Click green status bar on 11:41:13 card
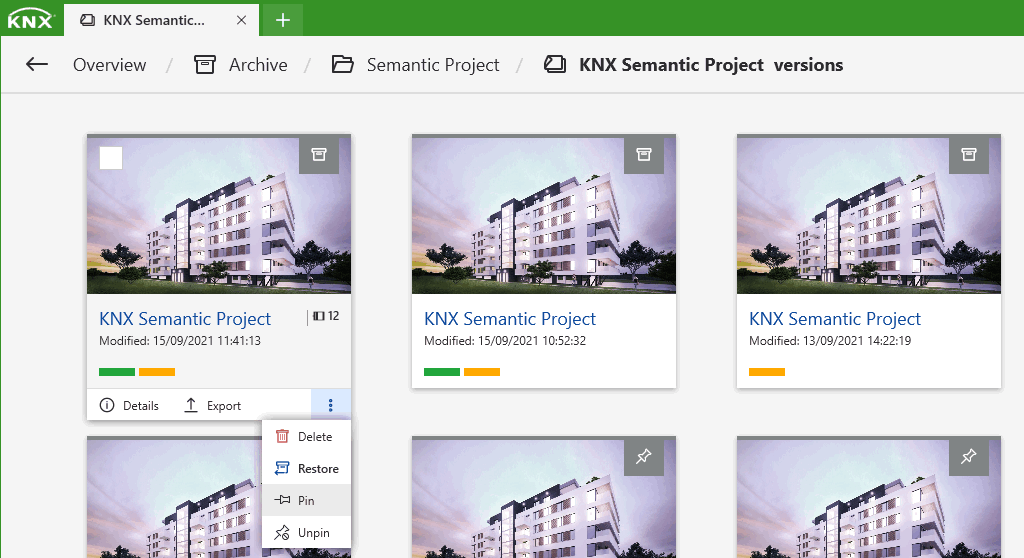1024x558 pixels. pyautogui.click(x=117, y=372)
